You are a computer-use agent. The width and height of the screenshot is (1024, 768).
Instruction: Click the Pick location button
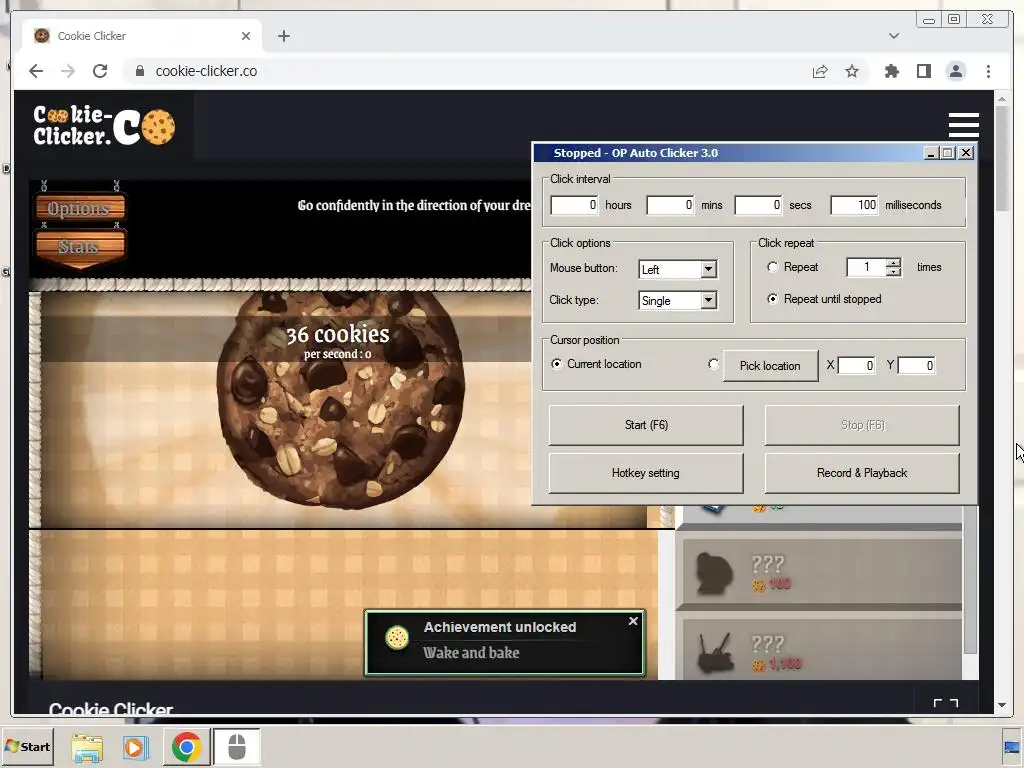770,366
